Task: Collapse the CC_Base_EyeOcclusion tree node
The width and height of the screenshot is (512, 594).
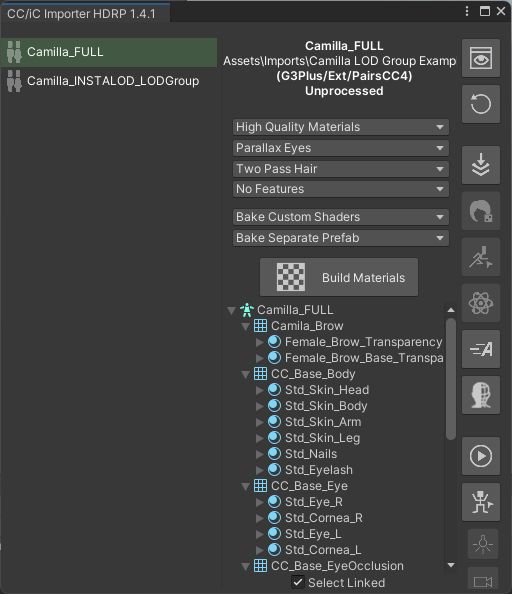Action: tap(245, 566)
